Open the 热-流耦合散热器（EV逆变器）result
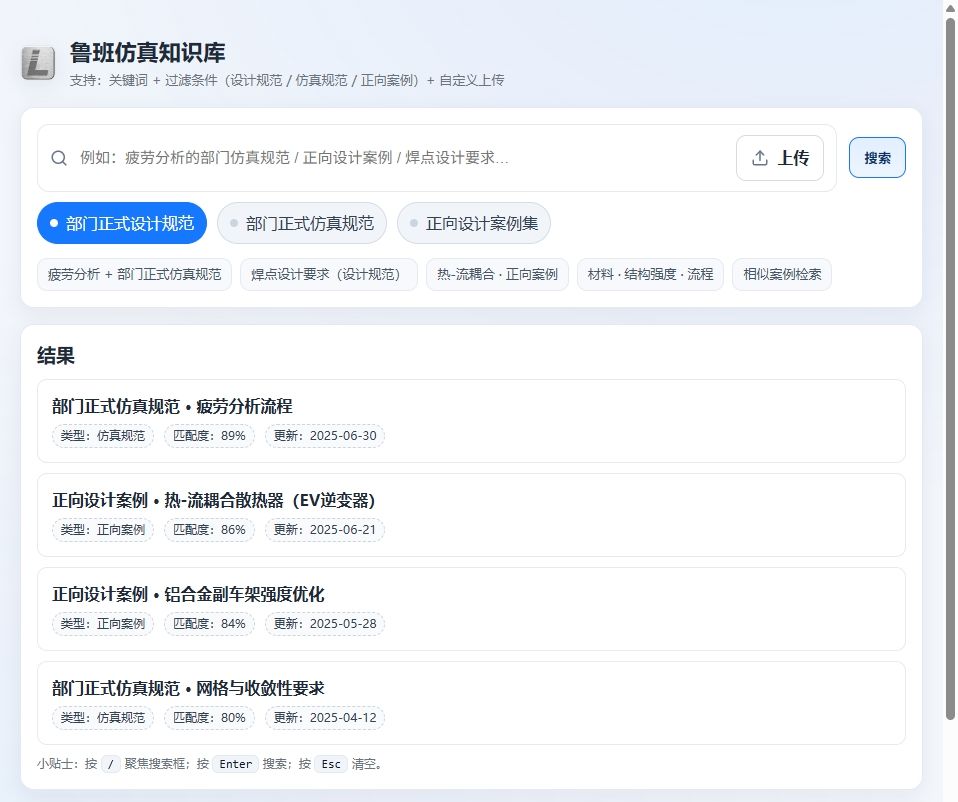 click(471, 500)
